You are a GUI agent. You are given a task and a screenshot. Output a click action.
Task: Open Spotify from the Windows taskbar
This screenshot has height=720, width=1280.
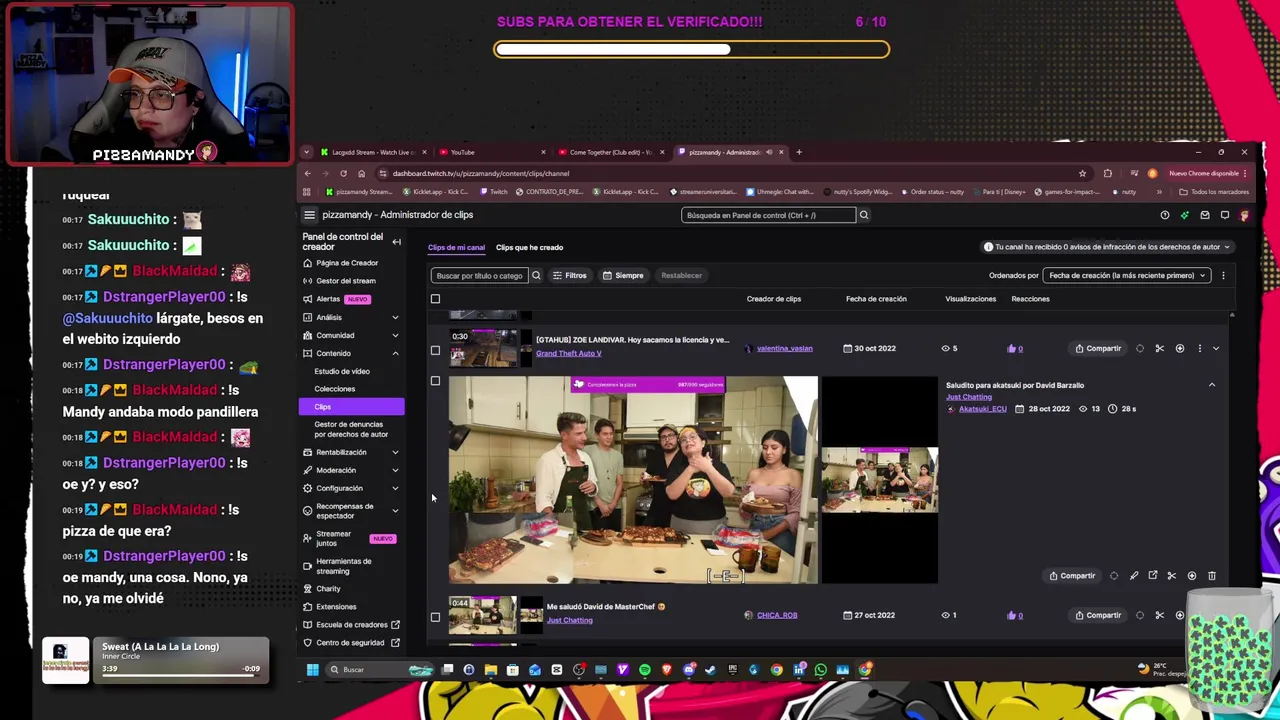(645, 670)
